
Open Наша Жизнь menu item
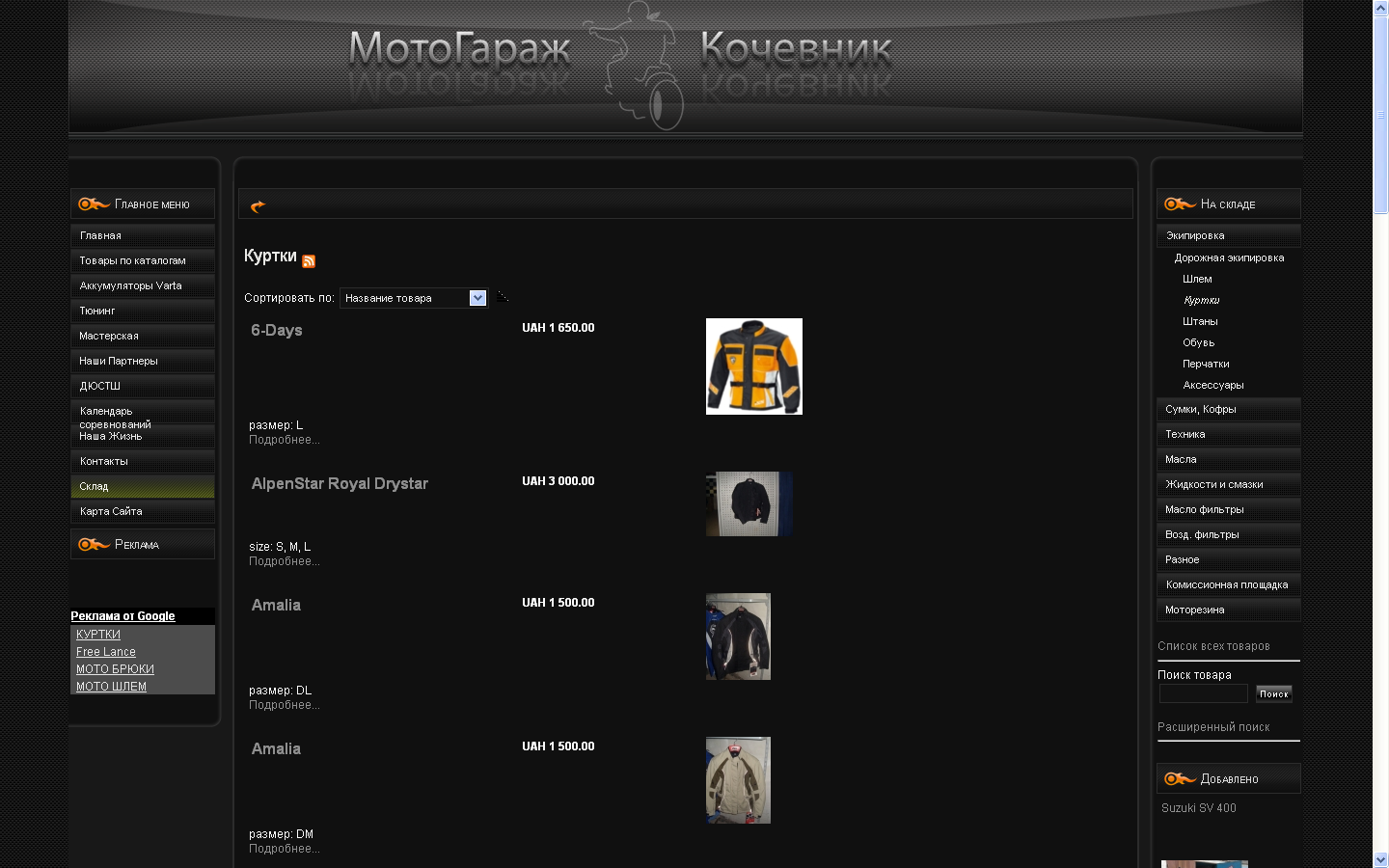point(143,436)
